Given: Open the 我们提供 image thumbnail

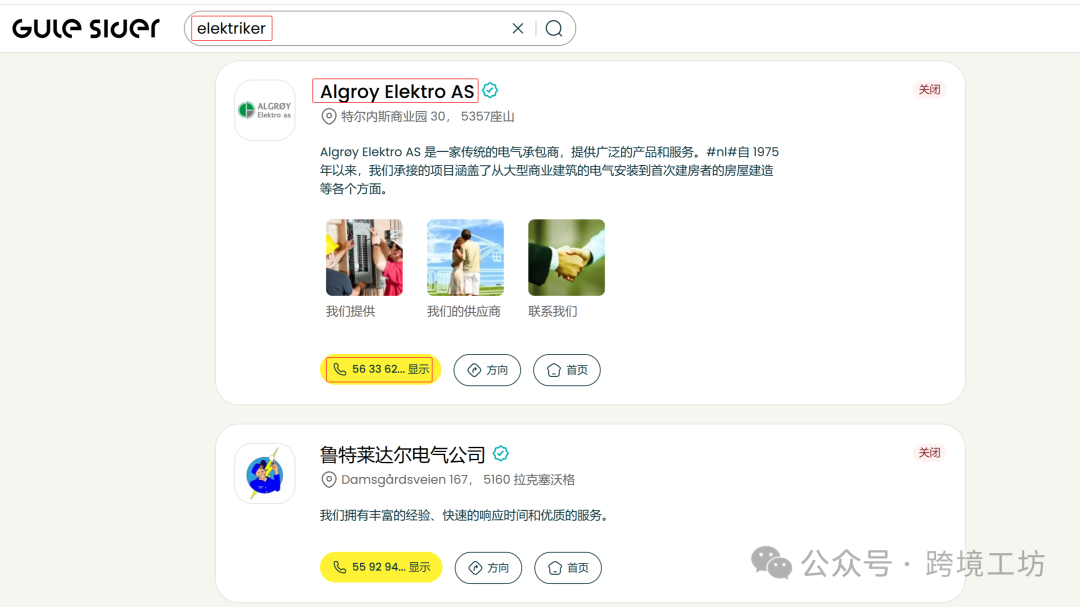Looking at the screenshot, I should click(364, 257).
